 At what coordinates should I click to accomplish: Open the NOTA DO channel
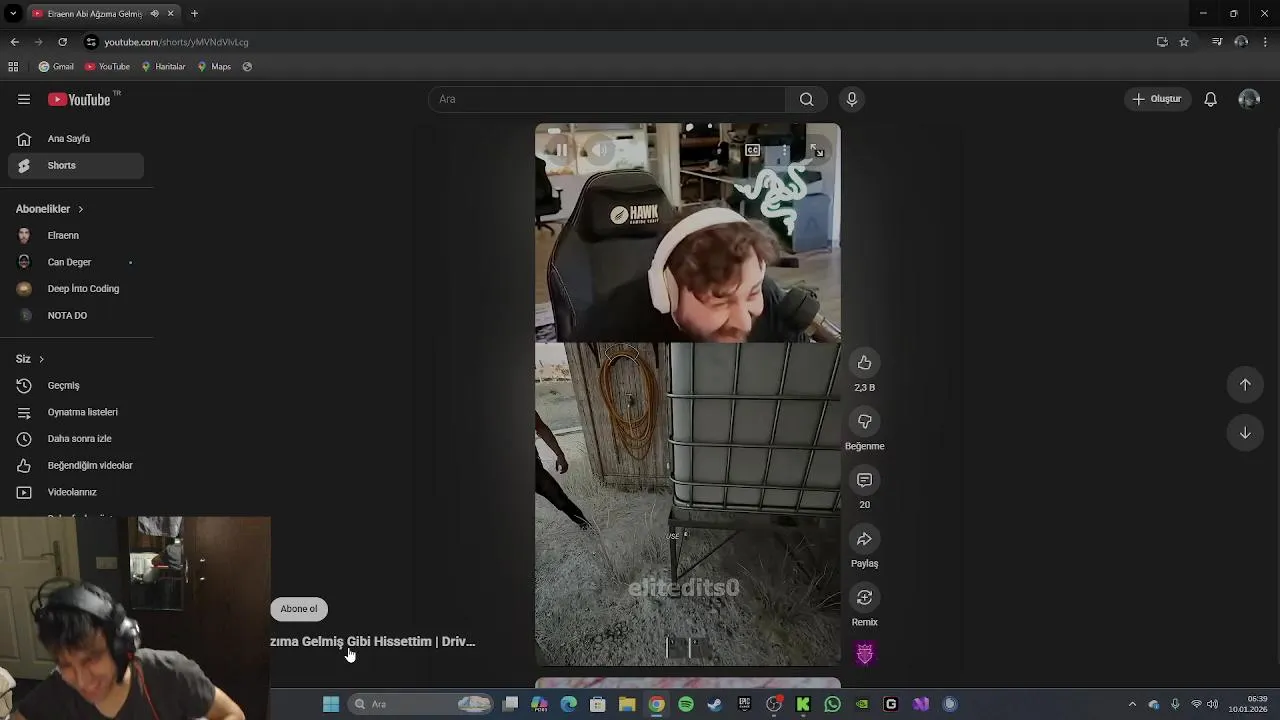click(x=76, y=316)
